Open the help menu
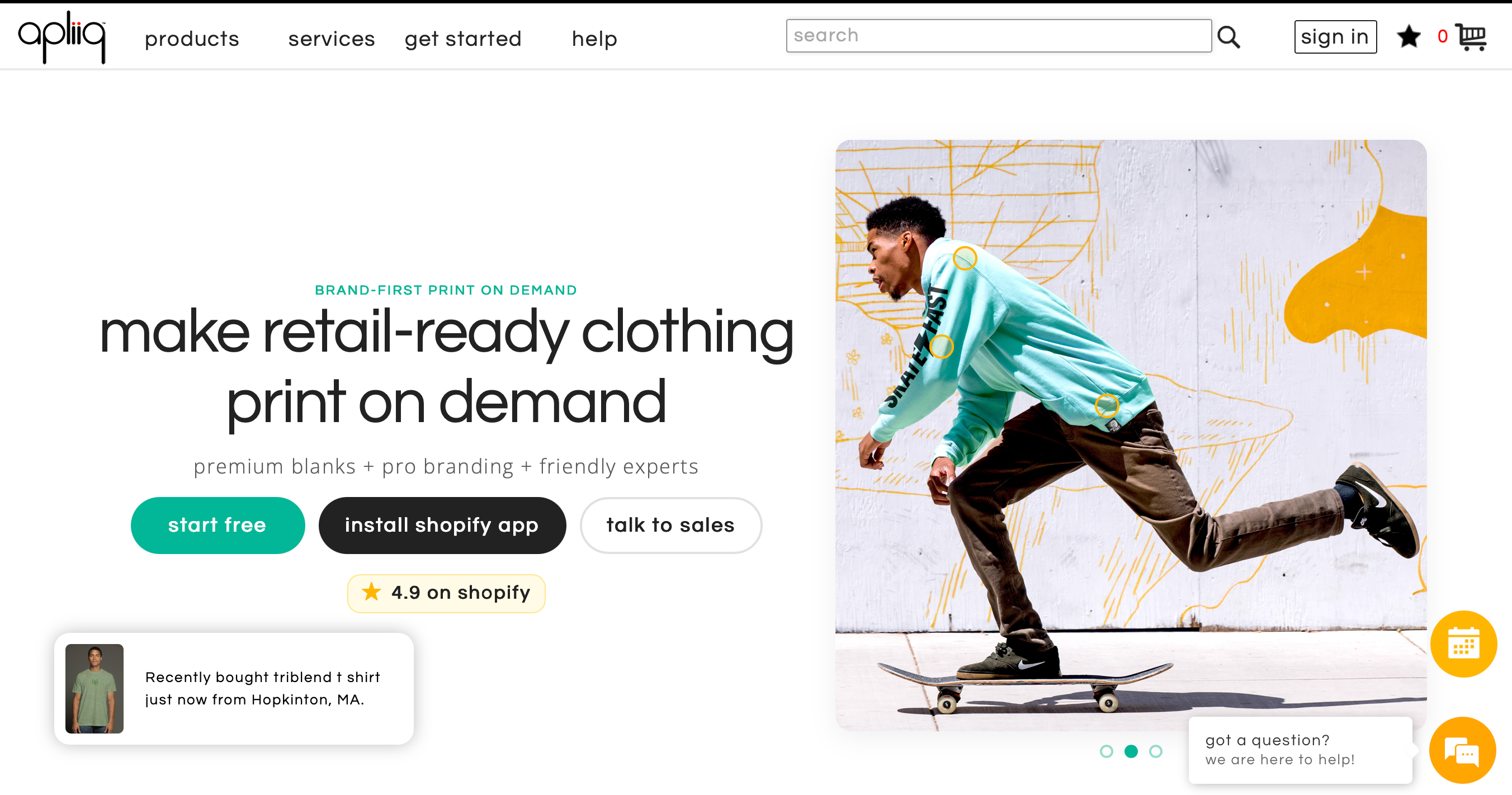1512x795 pixels. point(594,39)
